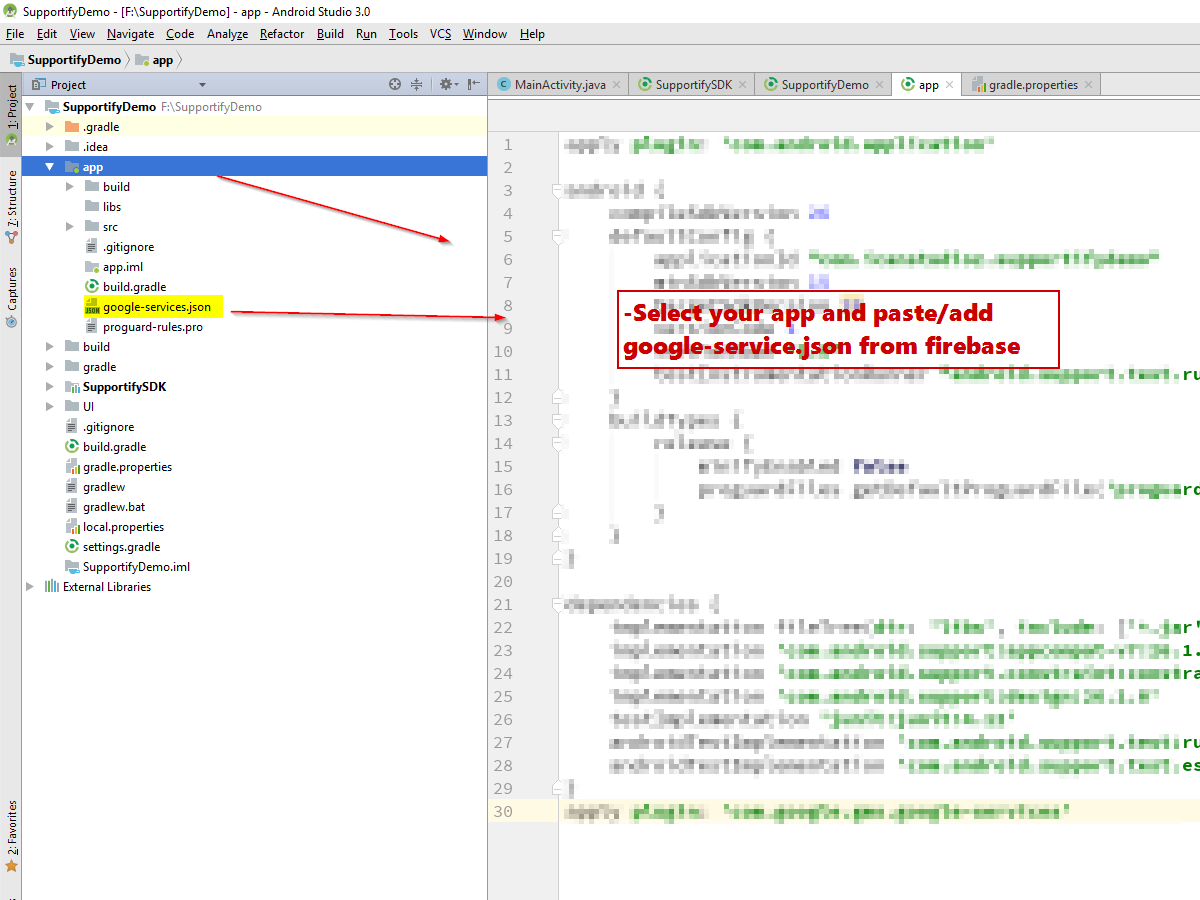Open the Help menu
Viewport: 1200px width, 900px height.
532,34
